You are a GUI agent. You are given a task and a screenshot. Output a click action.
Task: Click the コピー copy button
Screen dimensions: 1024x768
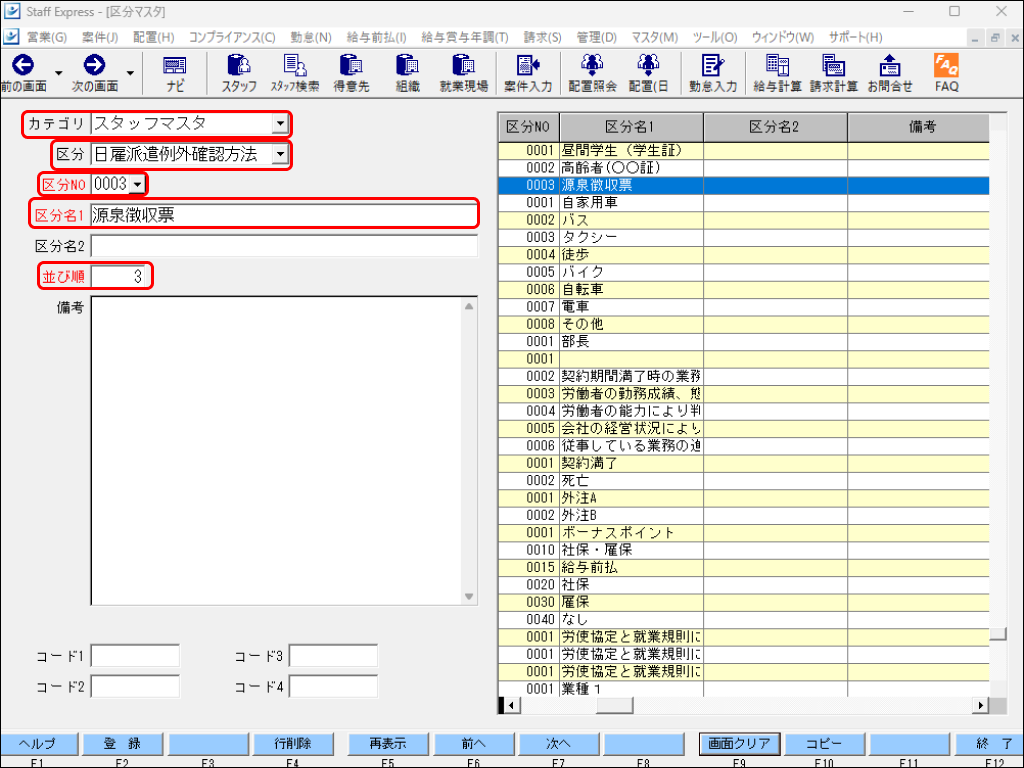click(824, 743)
